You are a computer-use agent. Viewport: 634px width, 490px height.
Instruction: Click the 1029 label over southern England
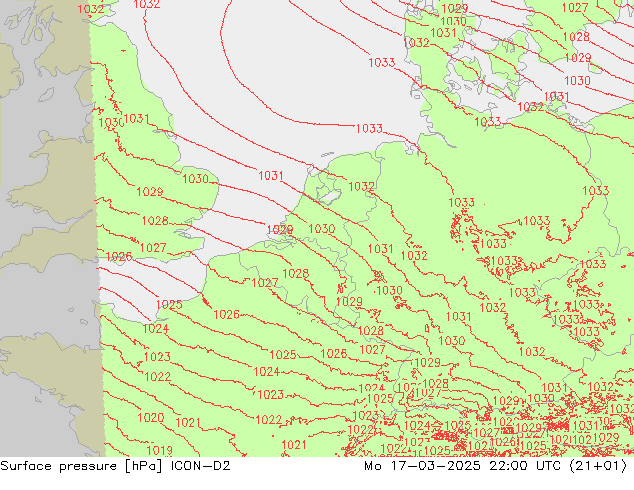pyautogui.click(x=150, y=191)
